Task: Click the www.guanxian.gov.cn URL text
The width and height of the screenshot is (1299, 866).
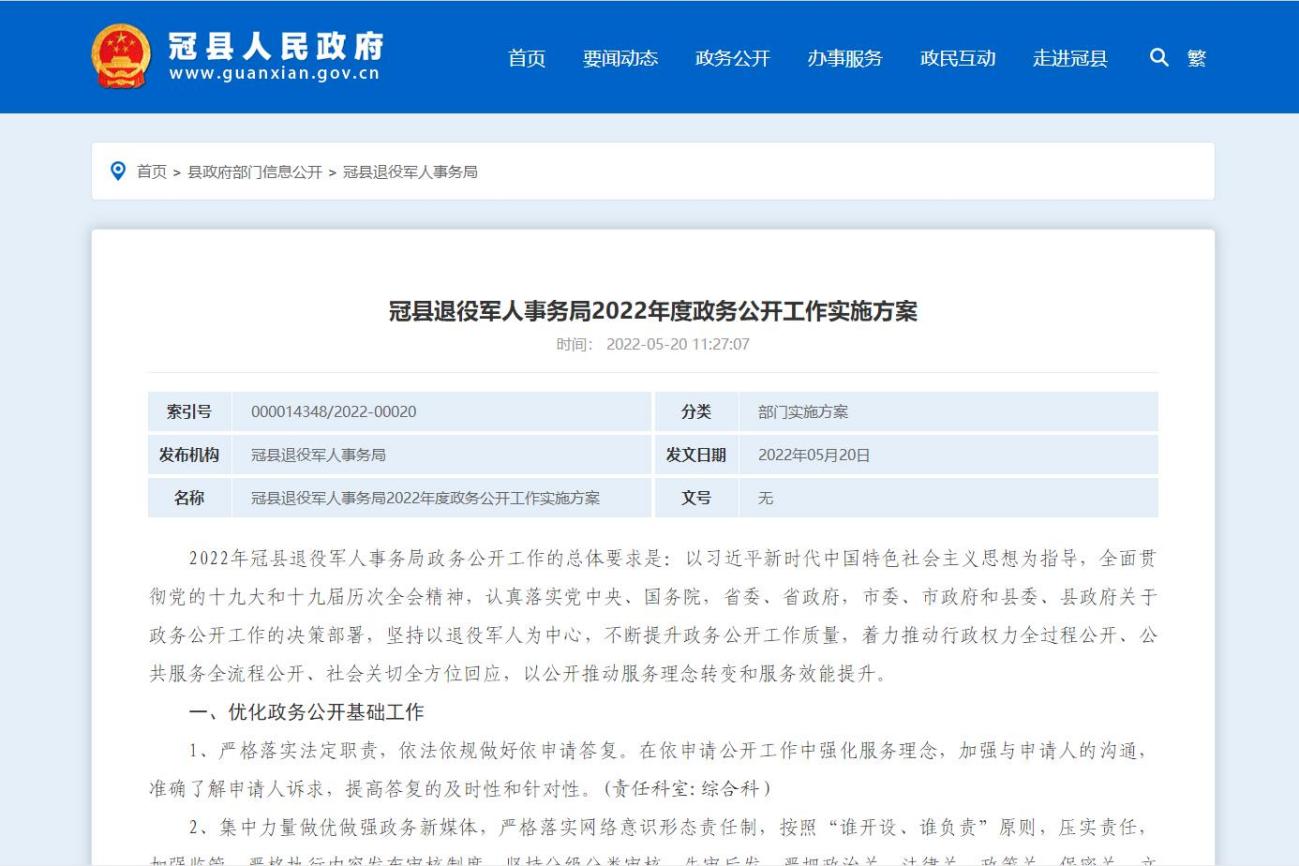Action: pos(275,75)
